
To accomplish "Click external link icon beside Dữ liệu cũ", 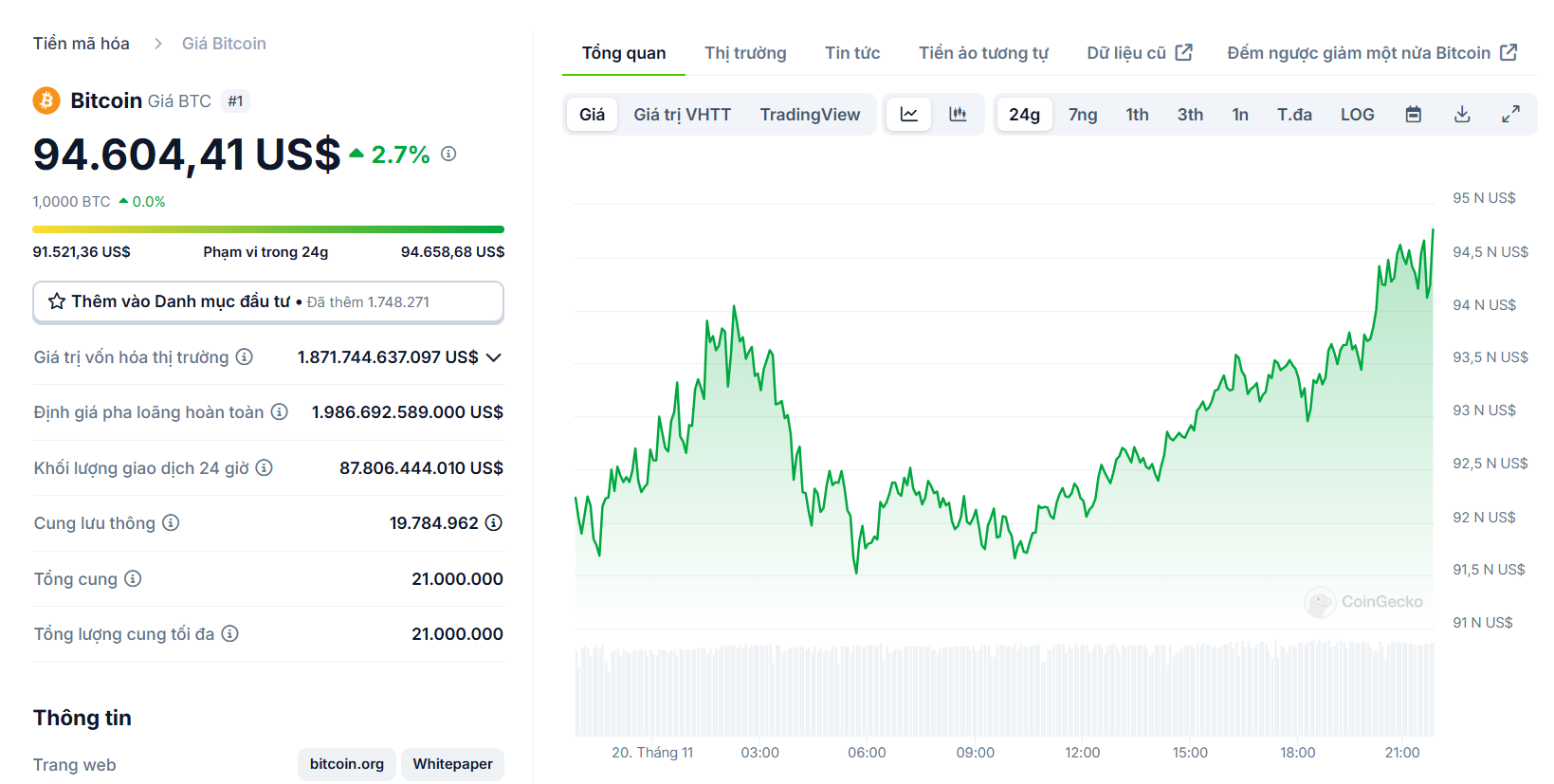I will 1184,52.
